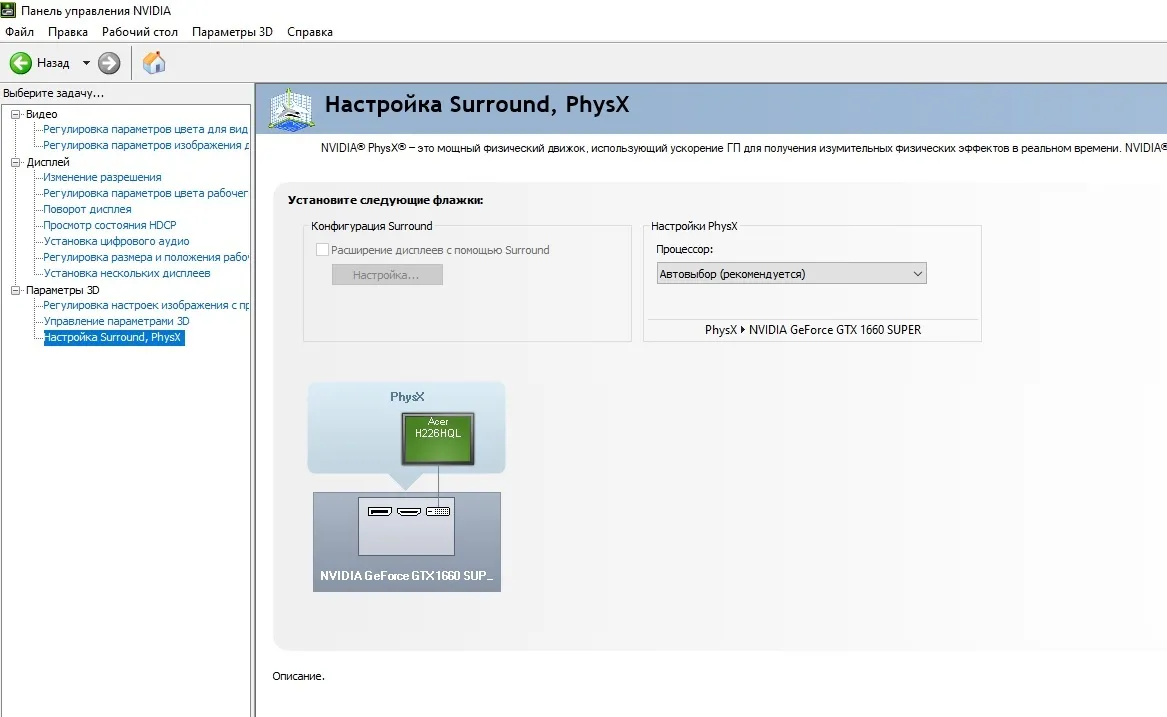Open Поворот дисплея page

[87, 209]
